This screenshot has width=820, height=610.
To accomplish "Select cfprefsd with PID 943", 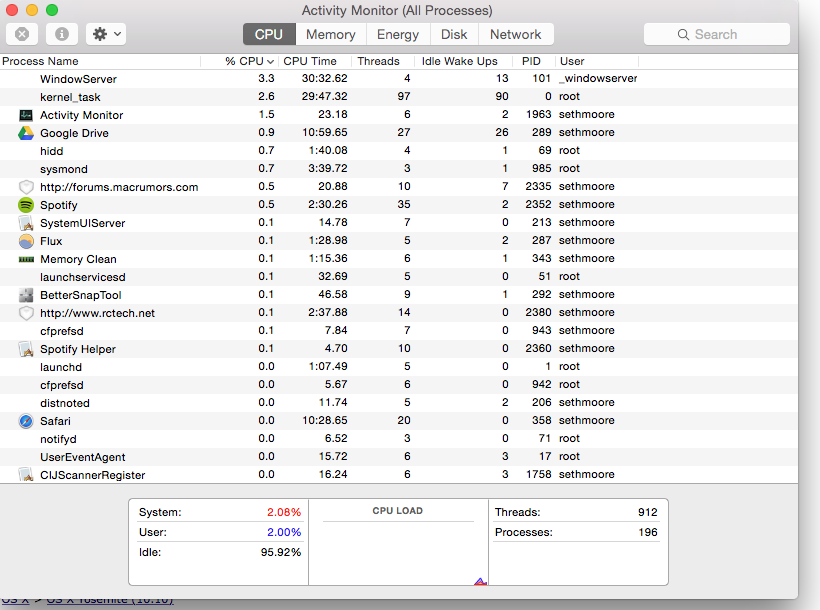I will pos(398,331).
